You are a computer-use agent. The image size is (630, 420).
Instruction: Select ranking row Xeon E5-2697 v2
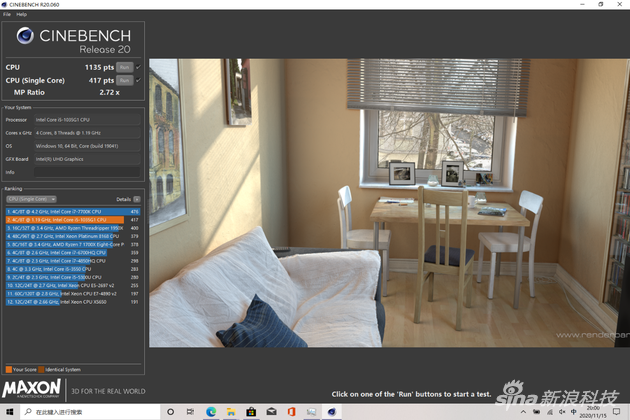click(x=73, y=285)
